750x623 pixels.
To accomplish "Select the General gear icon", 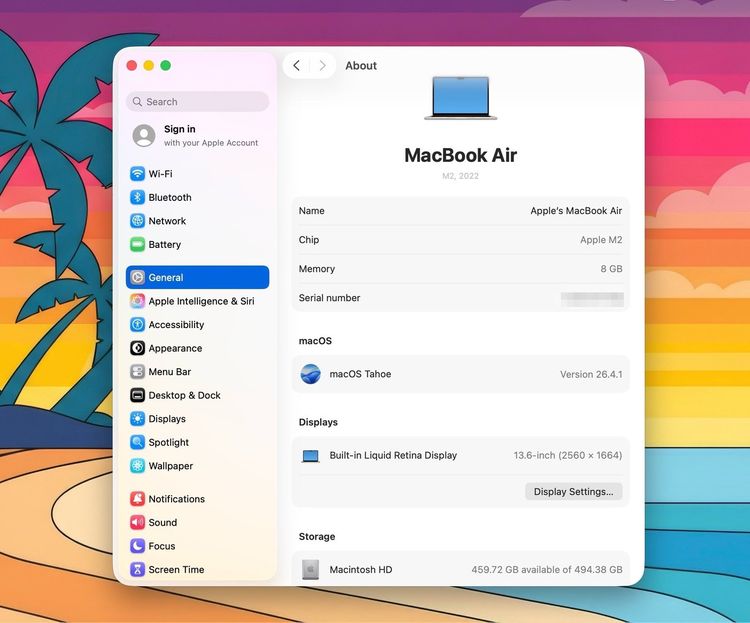I will (137, 278).
